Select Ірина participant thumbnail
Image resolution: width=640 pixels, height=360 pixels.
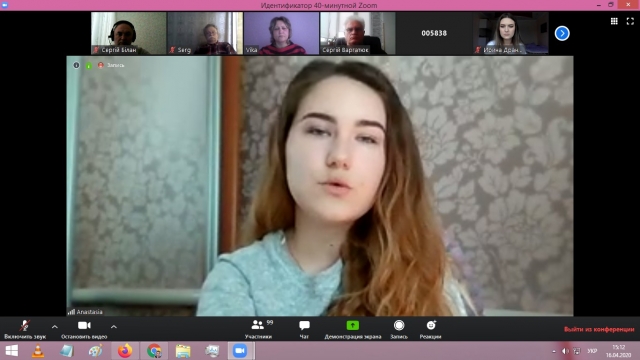pos(511,33)
